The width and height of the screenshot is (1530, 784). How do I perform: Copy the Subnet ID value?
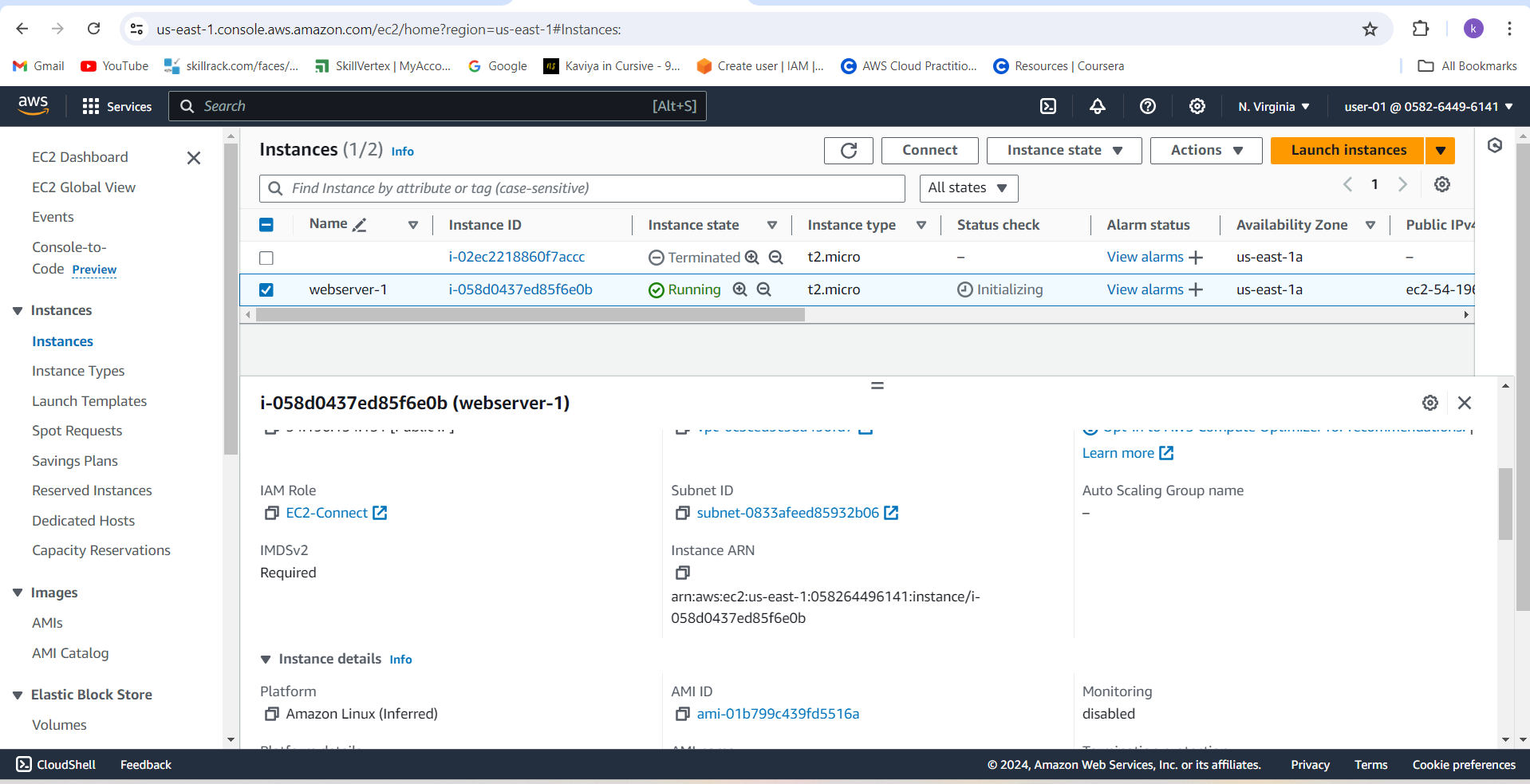pos(683,513)
